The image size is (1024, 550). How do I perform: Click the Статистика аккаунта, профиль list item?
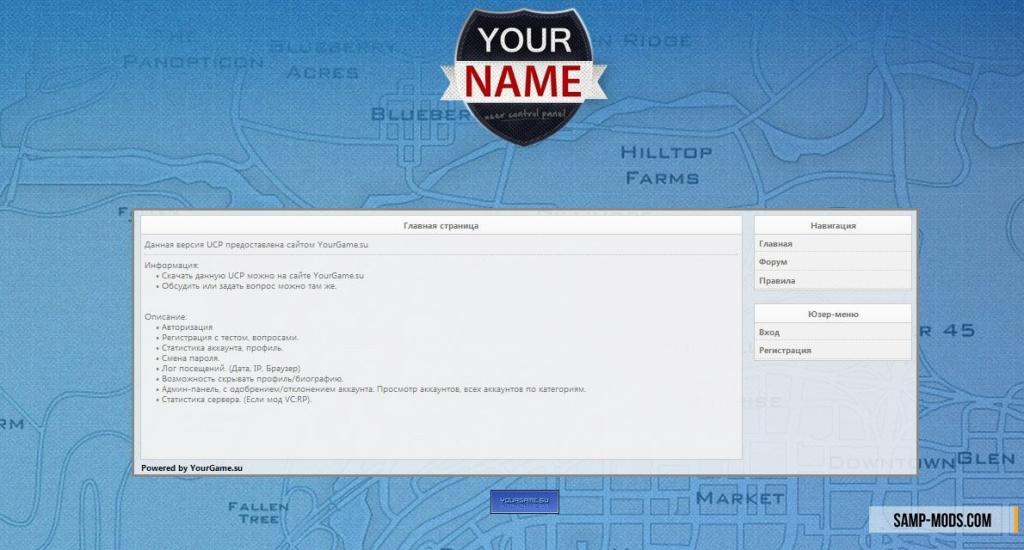point(222,348)
